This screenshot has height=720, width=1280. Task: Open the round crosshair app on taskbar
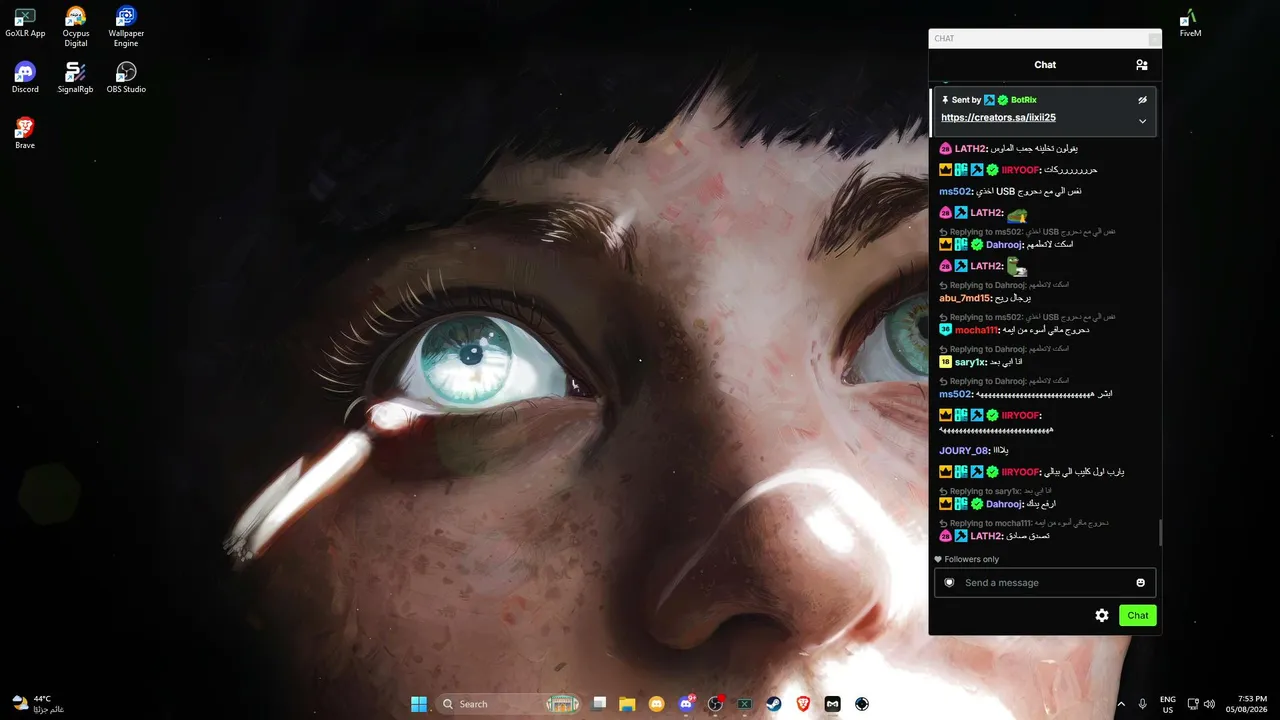[x=861, y=704]
